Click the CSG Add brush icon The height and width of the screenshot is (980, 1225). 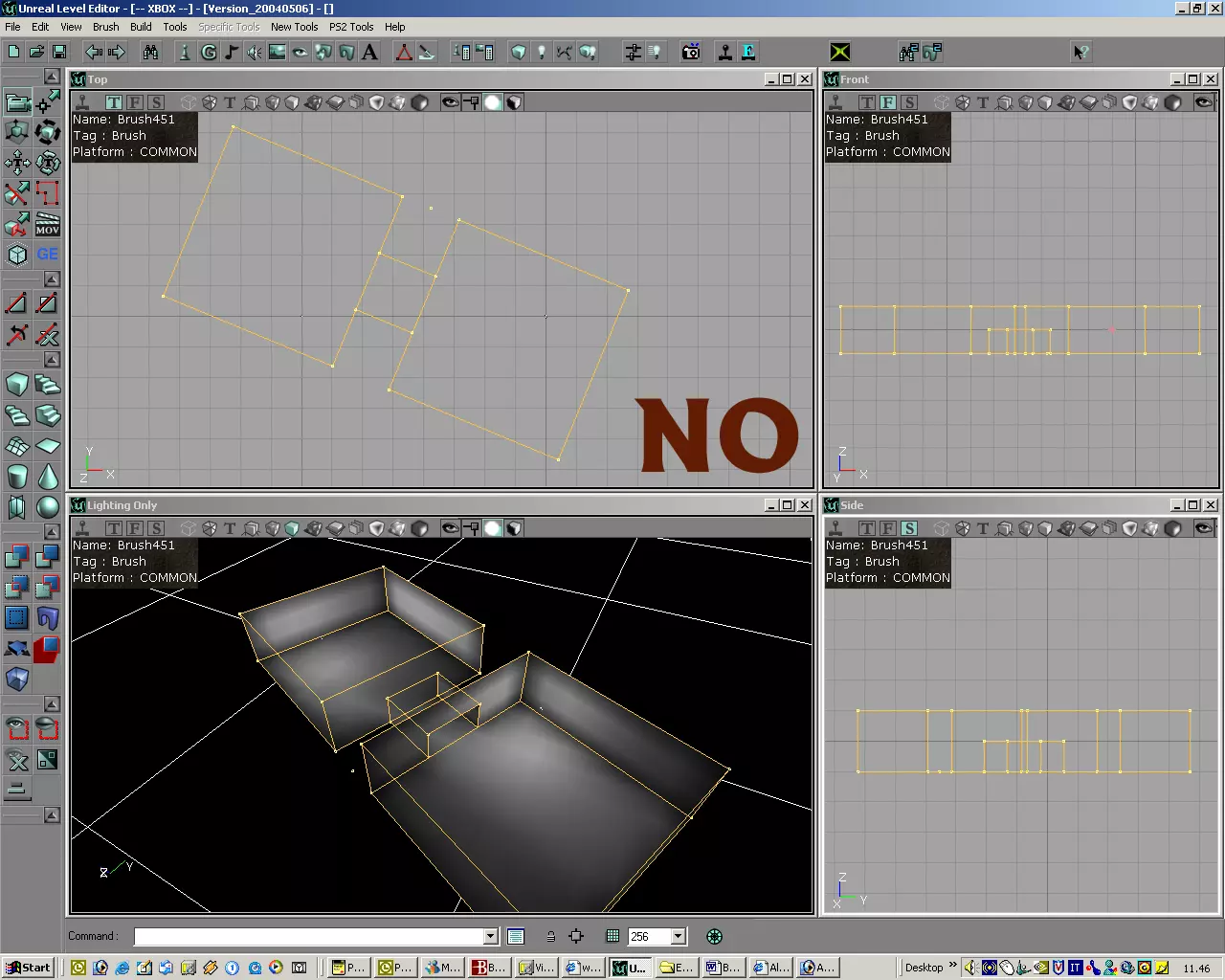[x=17, y=557]
